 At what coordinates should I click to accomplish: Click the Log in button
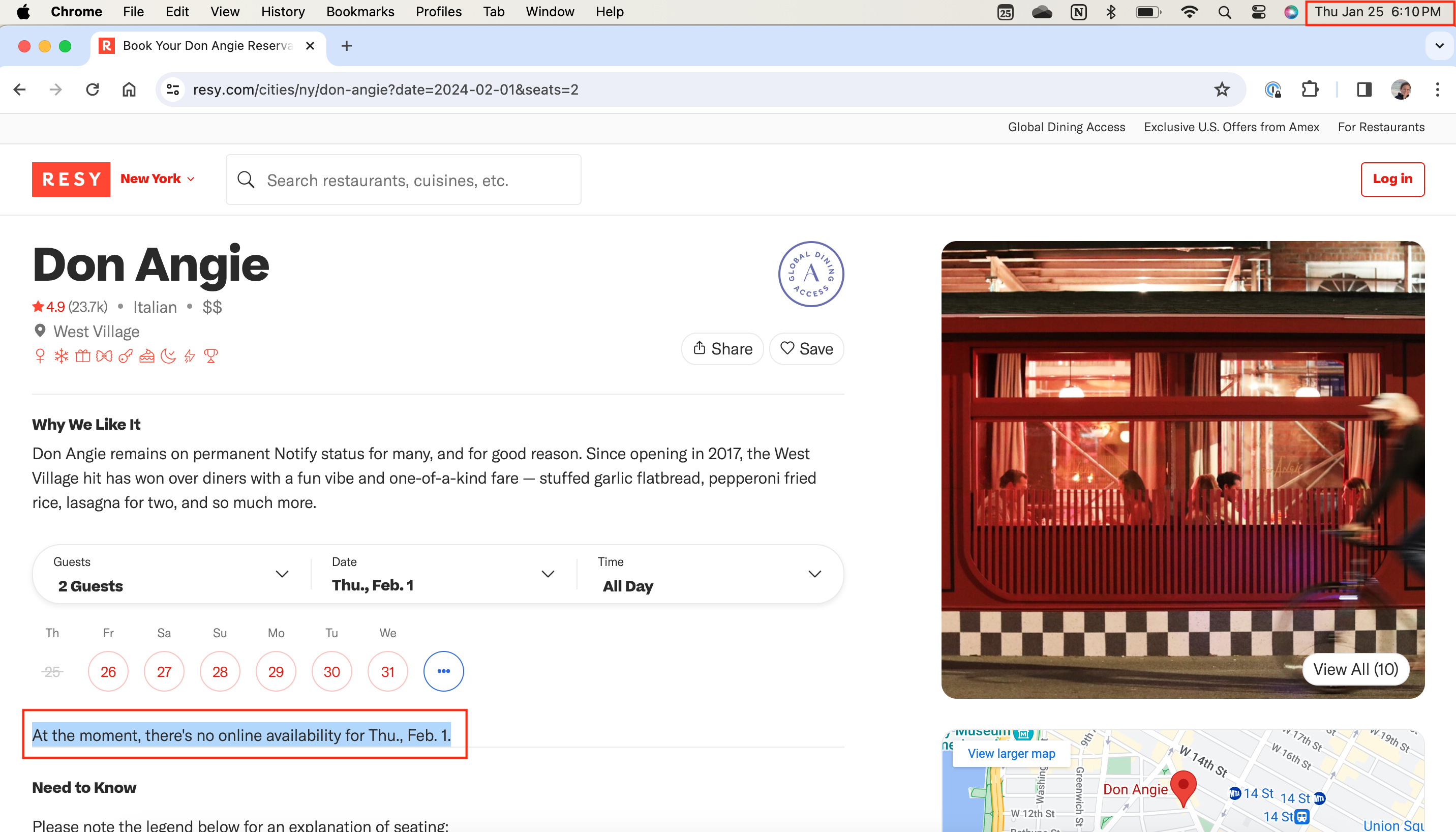1392,179
